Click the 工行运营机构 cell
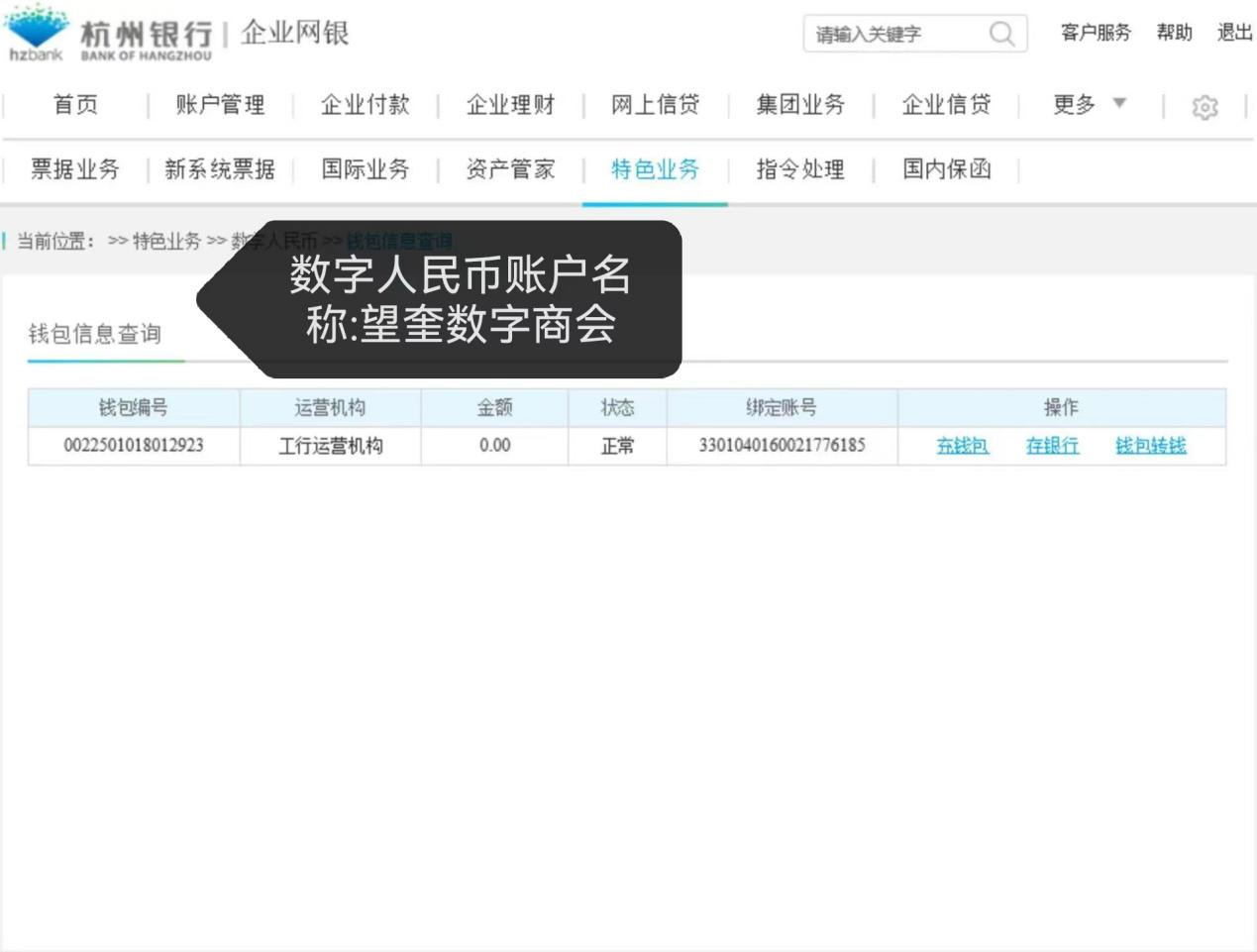 tap(330, 446)
